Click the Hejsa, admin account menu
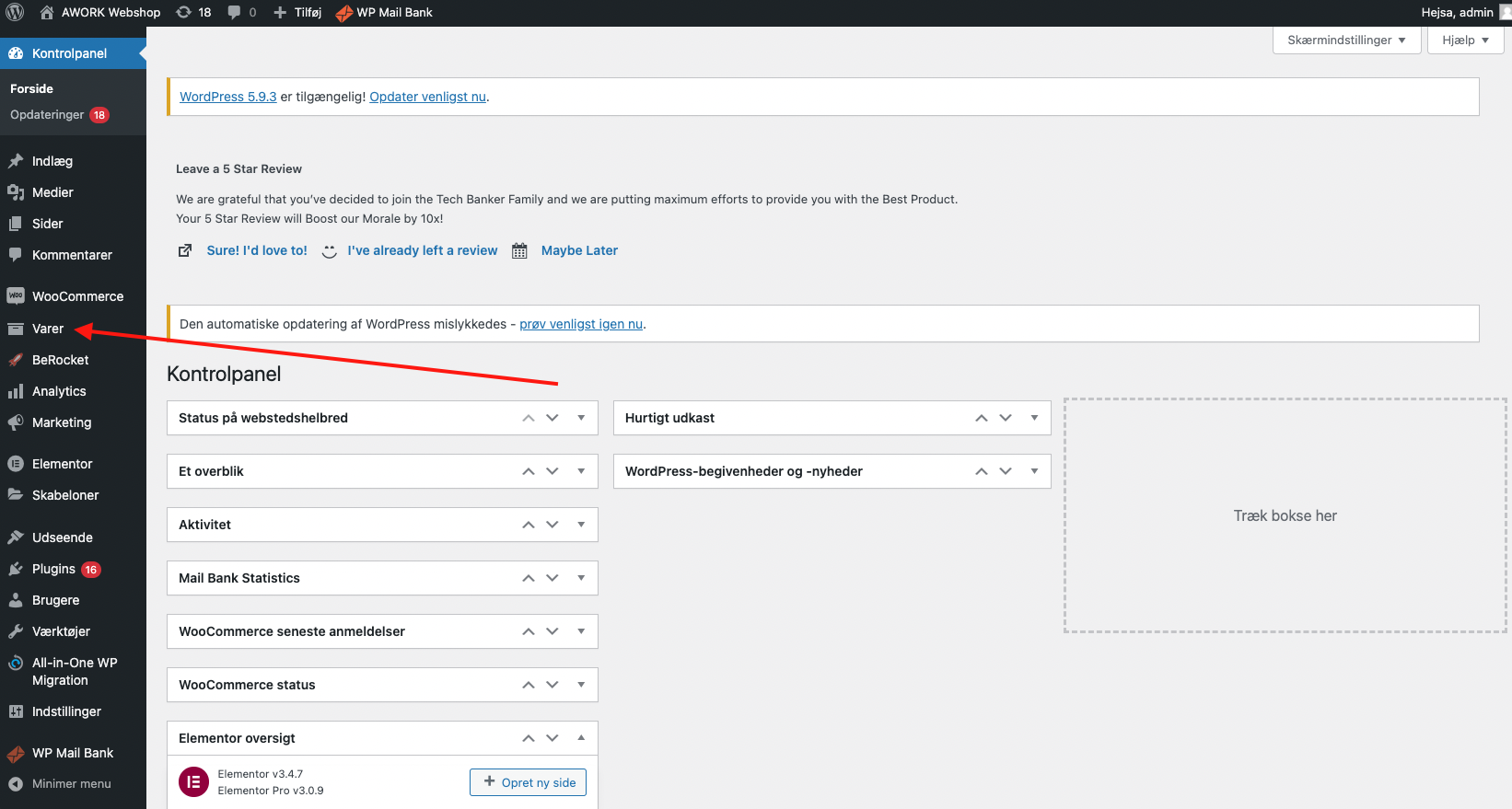Screen dimensions: 1512x809 1465,12
